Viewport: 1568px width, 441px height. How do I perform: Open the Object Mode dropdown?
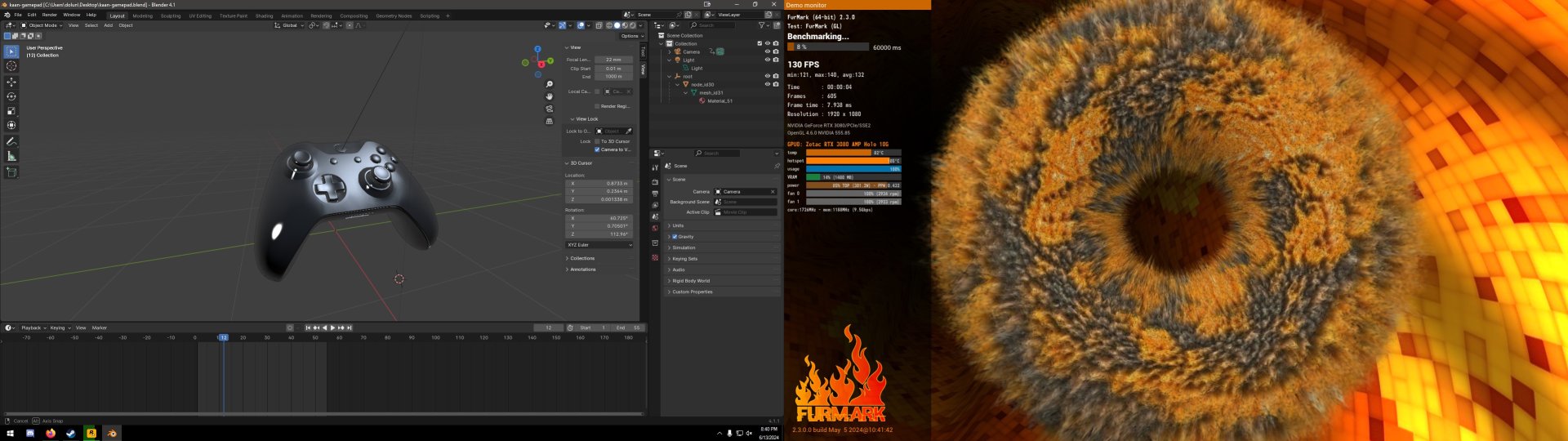coord(41,25)
